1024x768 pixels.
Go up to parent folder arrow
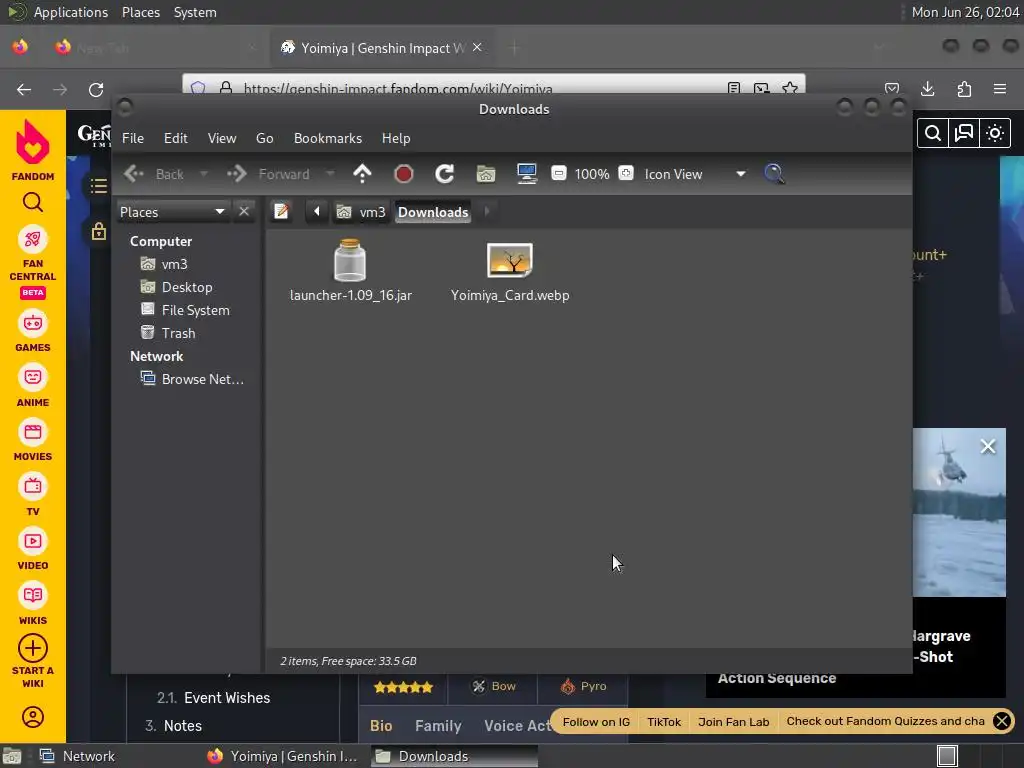tap(362, 174)
